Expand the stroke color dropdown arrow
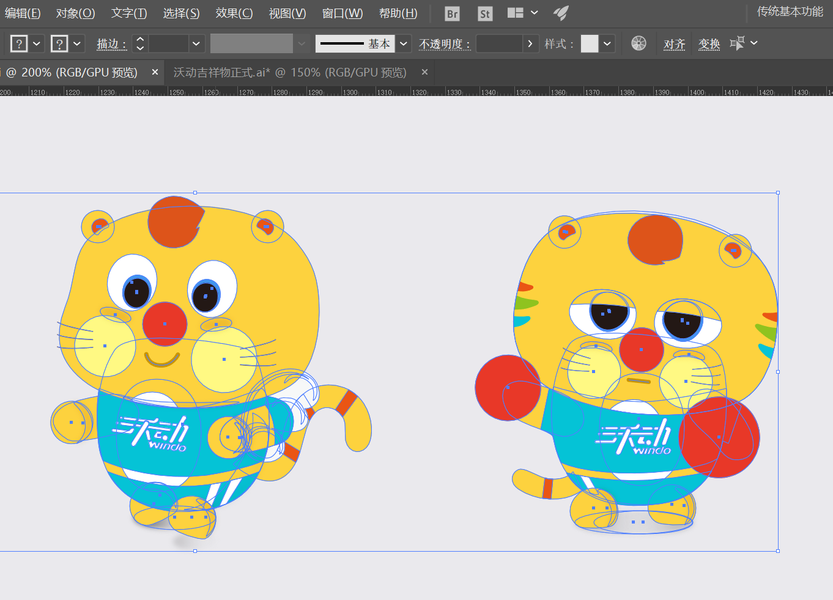 tap(77, 44)
